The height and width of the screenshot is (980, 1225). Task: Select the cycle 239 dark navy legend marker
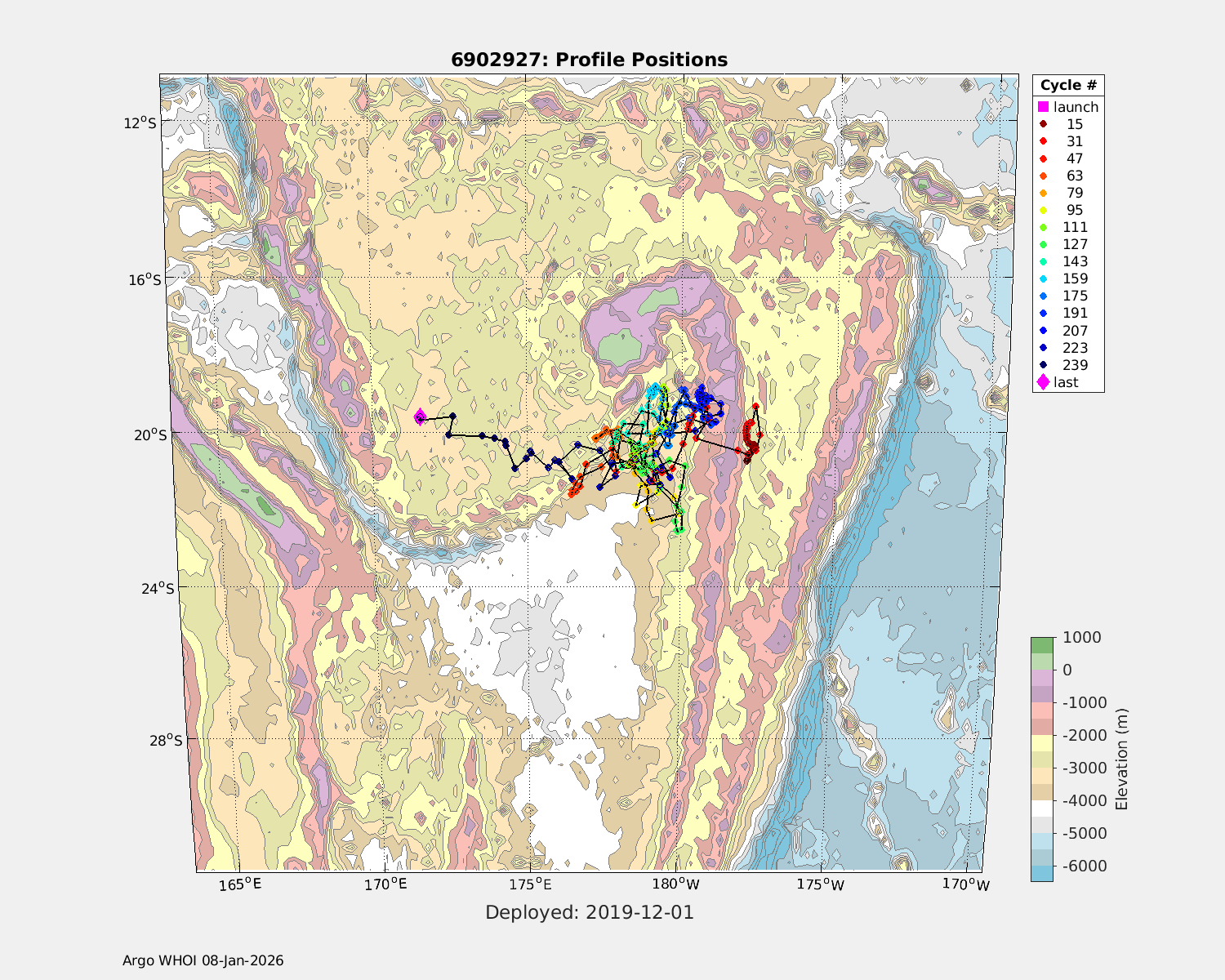[x=1043, y=365]
